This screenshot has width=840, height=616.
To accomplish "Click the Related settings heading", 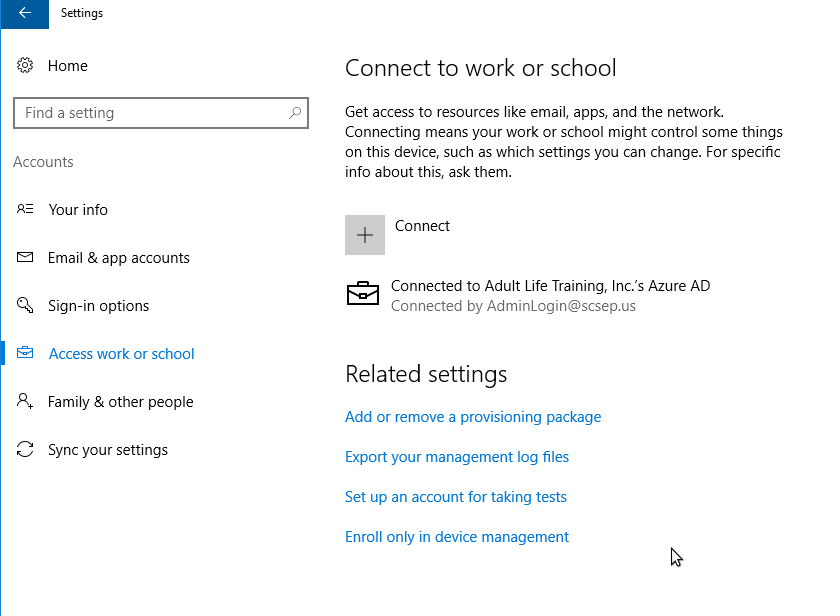I will click(x=426, y=374).
